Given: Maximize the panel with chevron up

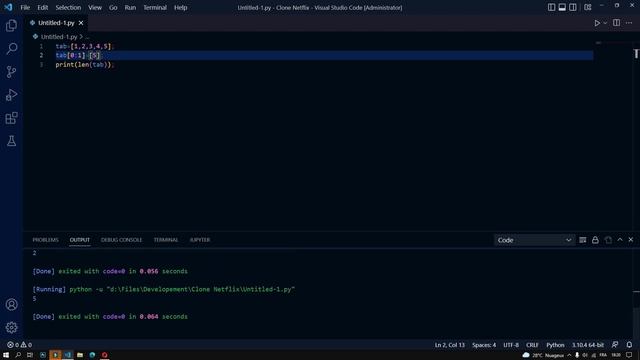Looking at the screenshot, I should click(x=620, y=240).
